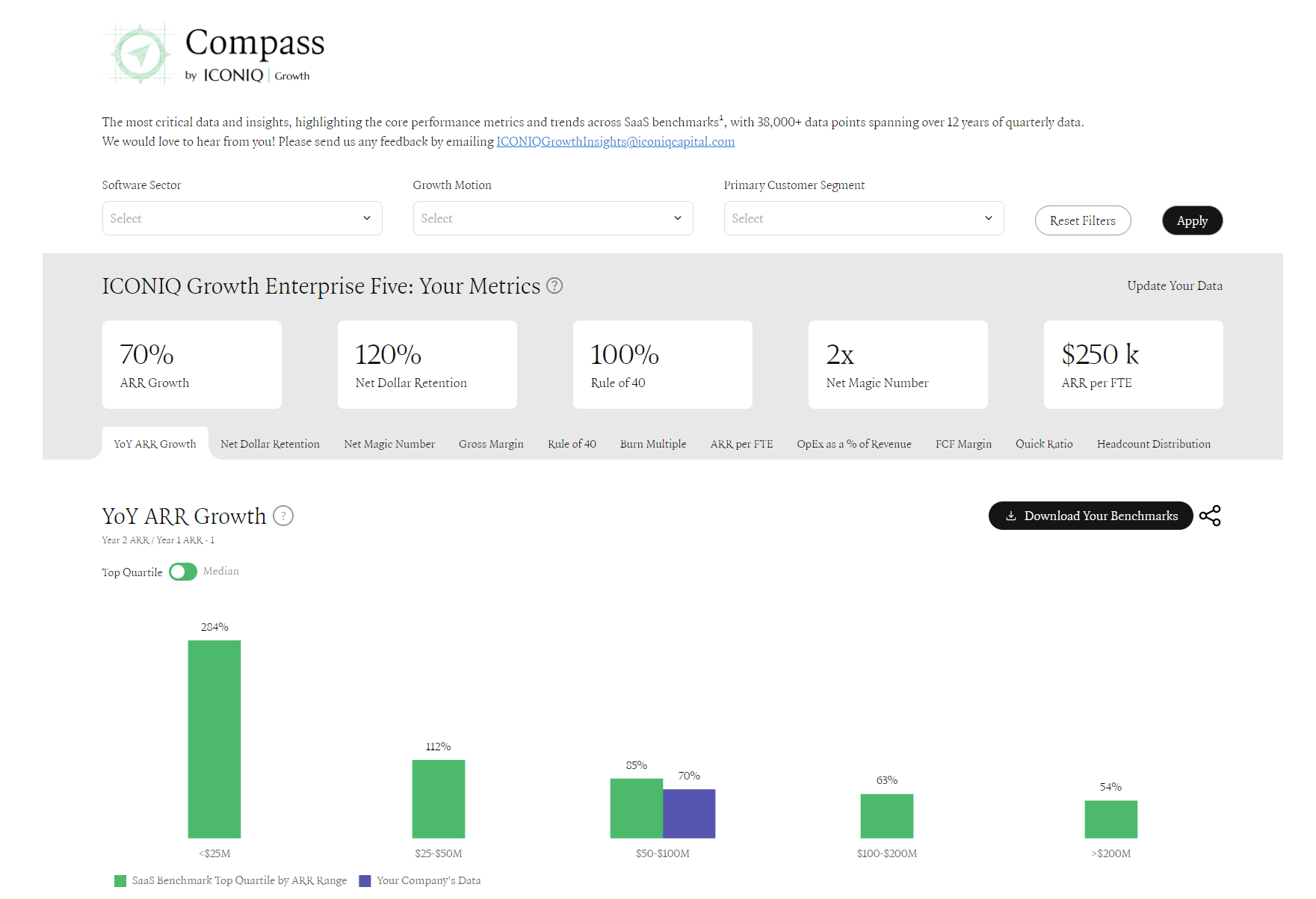Click purple Your Company's Data legend swatch

click(x=365, y=881)
